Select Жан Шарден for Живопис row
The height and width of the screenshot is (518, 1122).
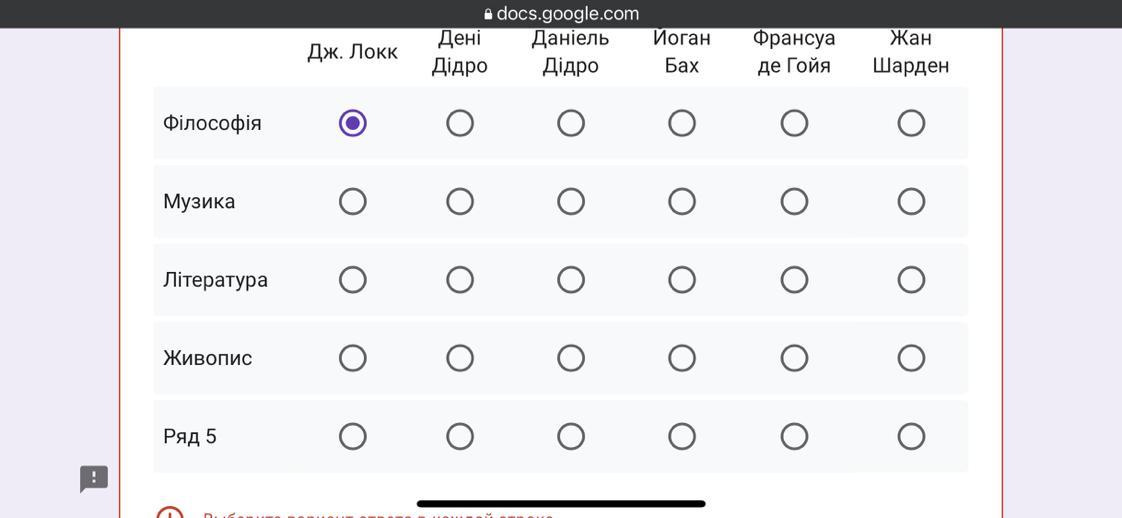tap(911, 358)
